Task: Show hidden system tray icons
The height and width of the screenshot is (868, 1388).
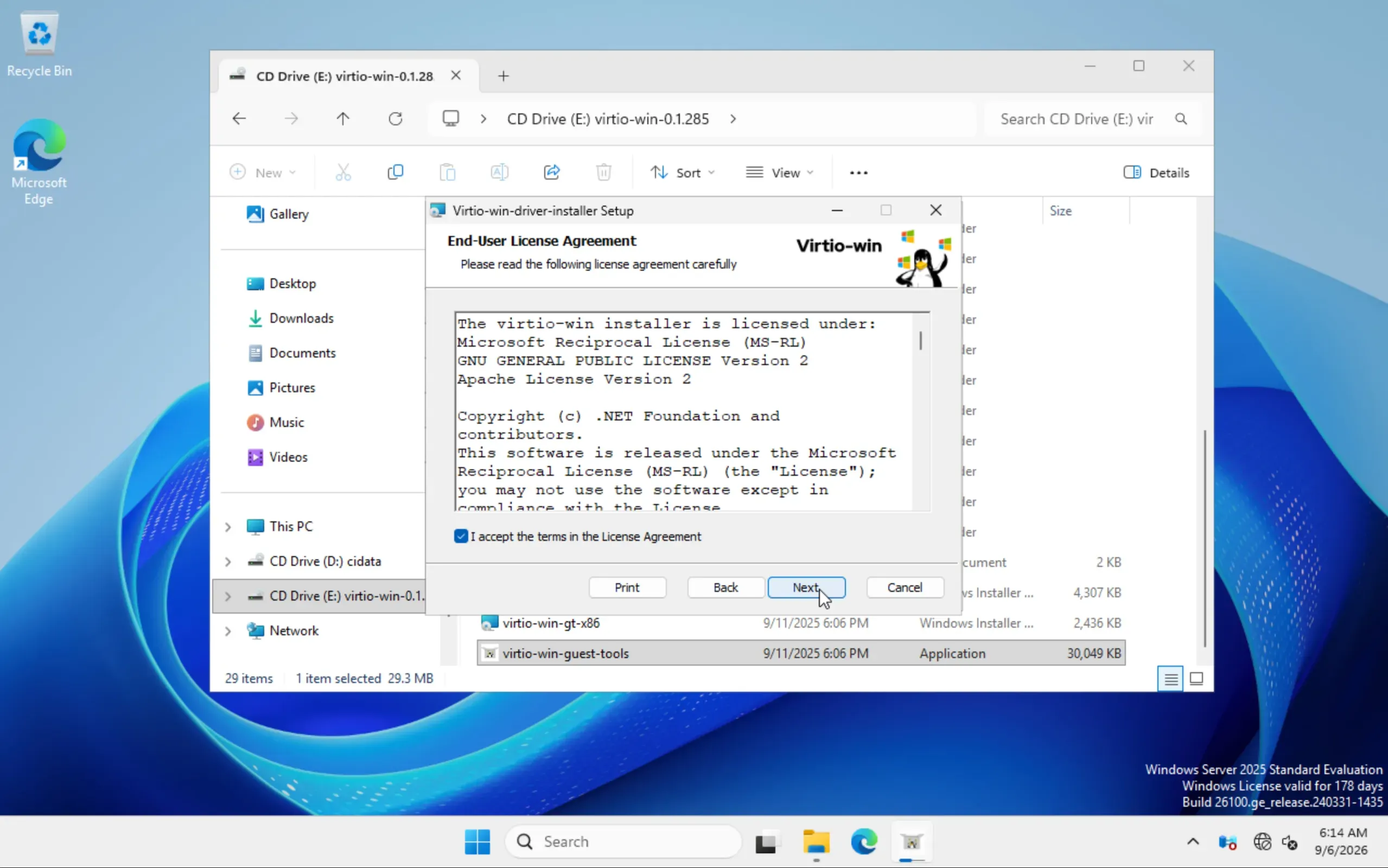Action: click(1193, 841)
